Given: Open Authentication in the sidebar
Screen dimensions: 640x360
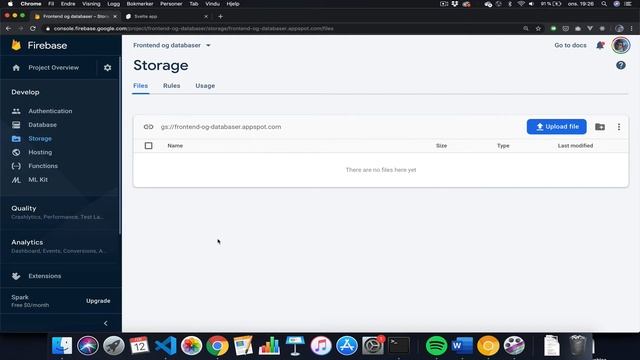Looking at the screenshot, I should tap(50, 111).
